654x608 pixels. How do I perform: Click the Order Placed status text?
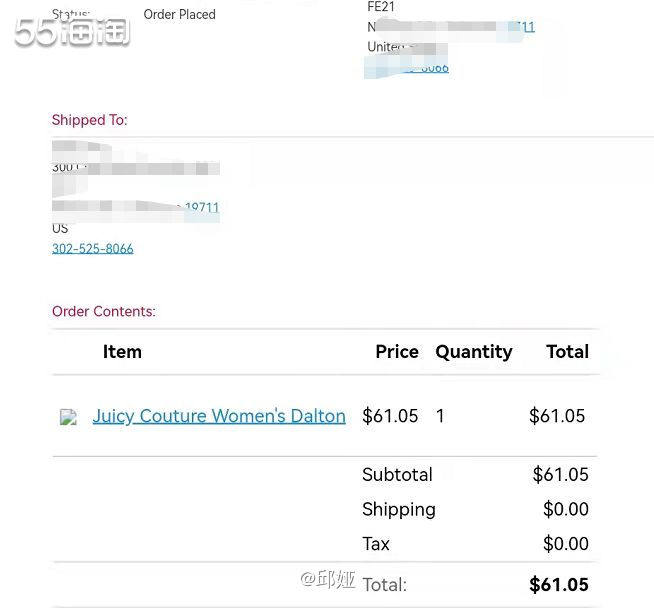tap(179, 15)
